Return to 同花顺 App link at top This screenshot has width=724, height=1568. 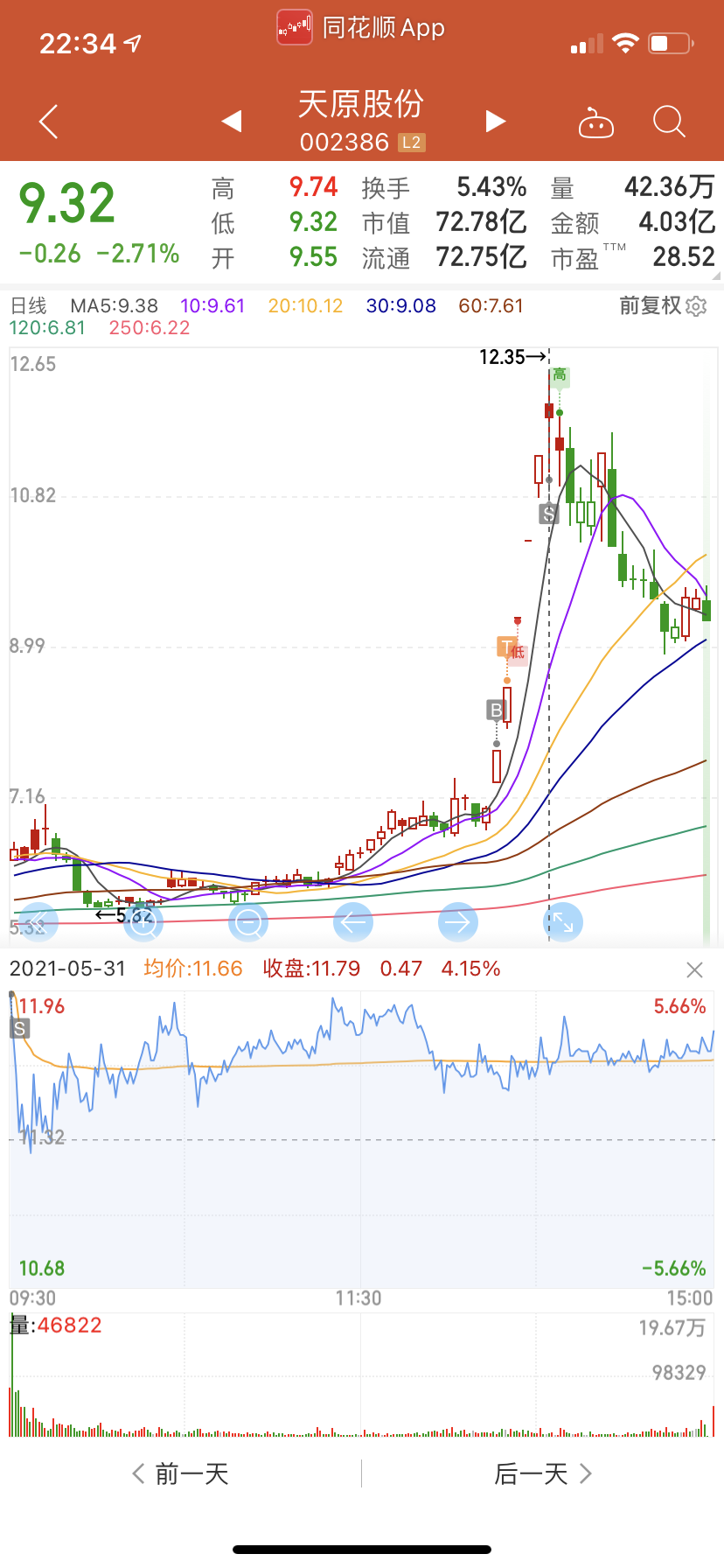(362, 28)
